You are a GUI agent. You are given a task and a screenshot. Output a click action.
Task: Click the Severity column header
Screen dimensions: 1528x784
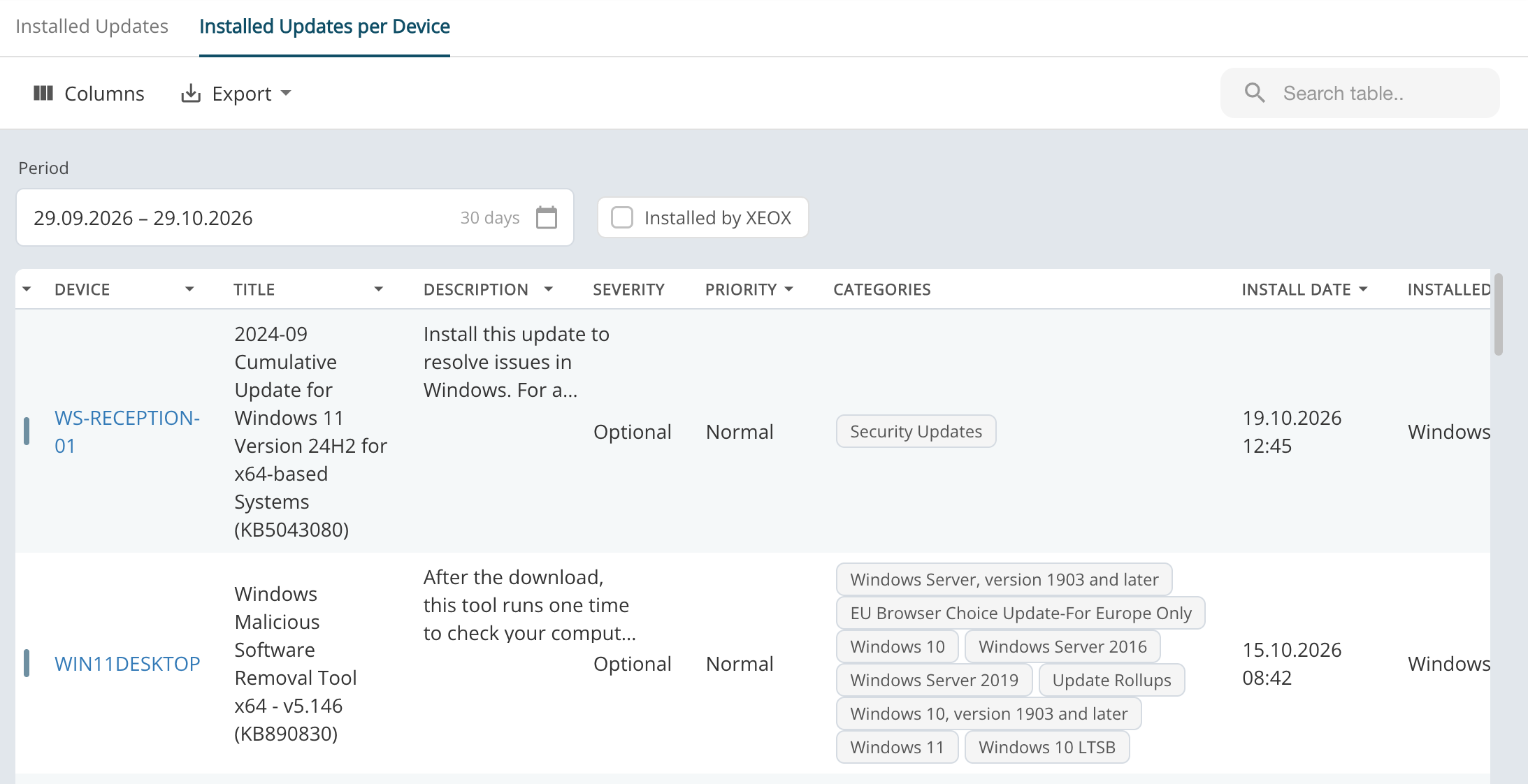[x=628, y=289]
